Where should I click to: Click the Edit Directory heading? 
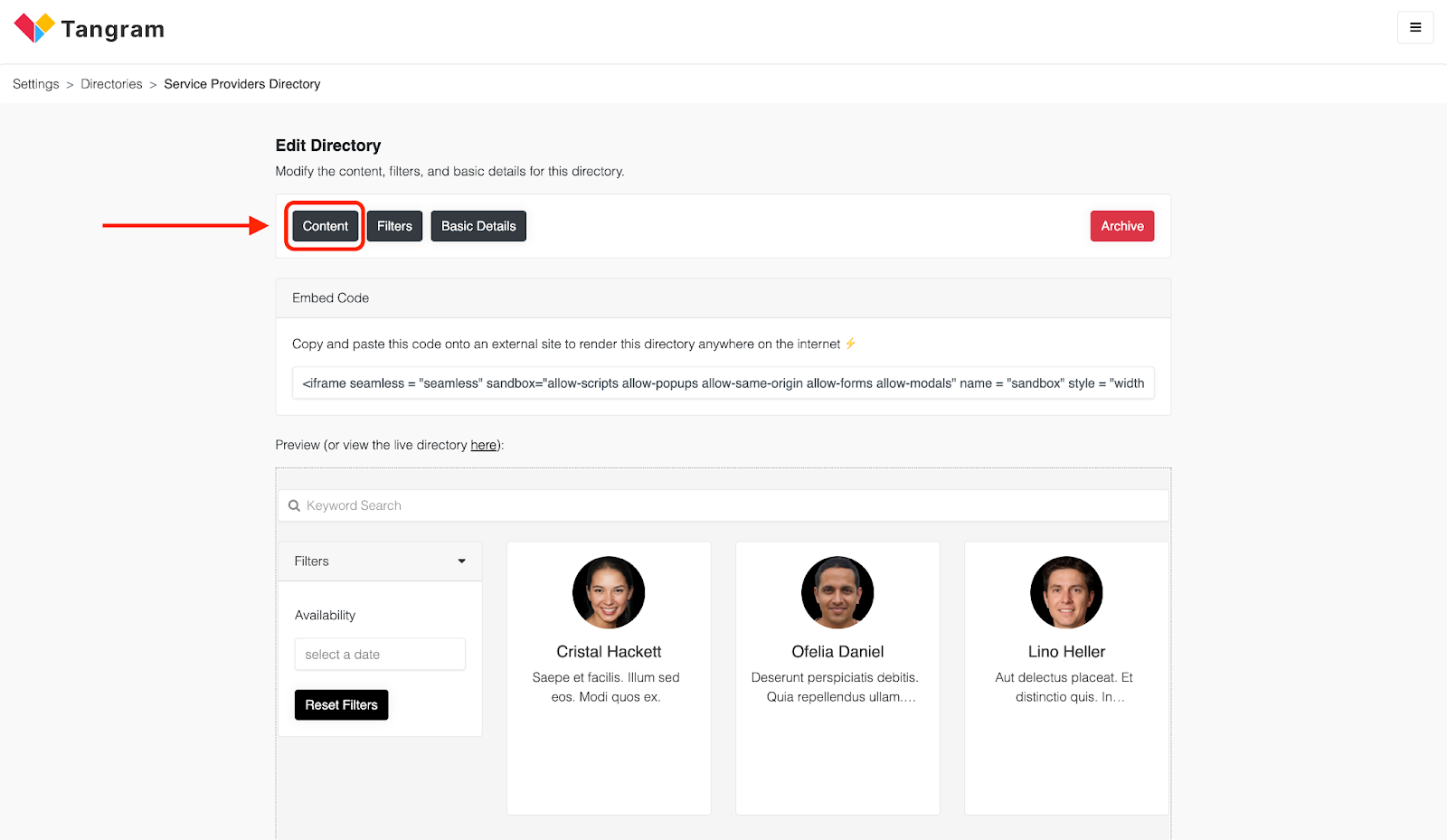(x=328, y=146)
